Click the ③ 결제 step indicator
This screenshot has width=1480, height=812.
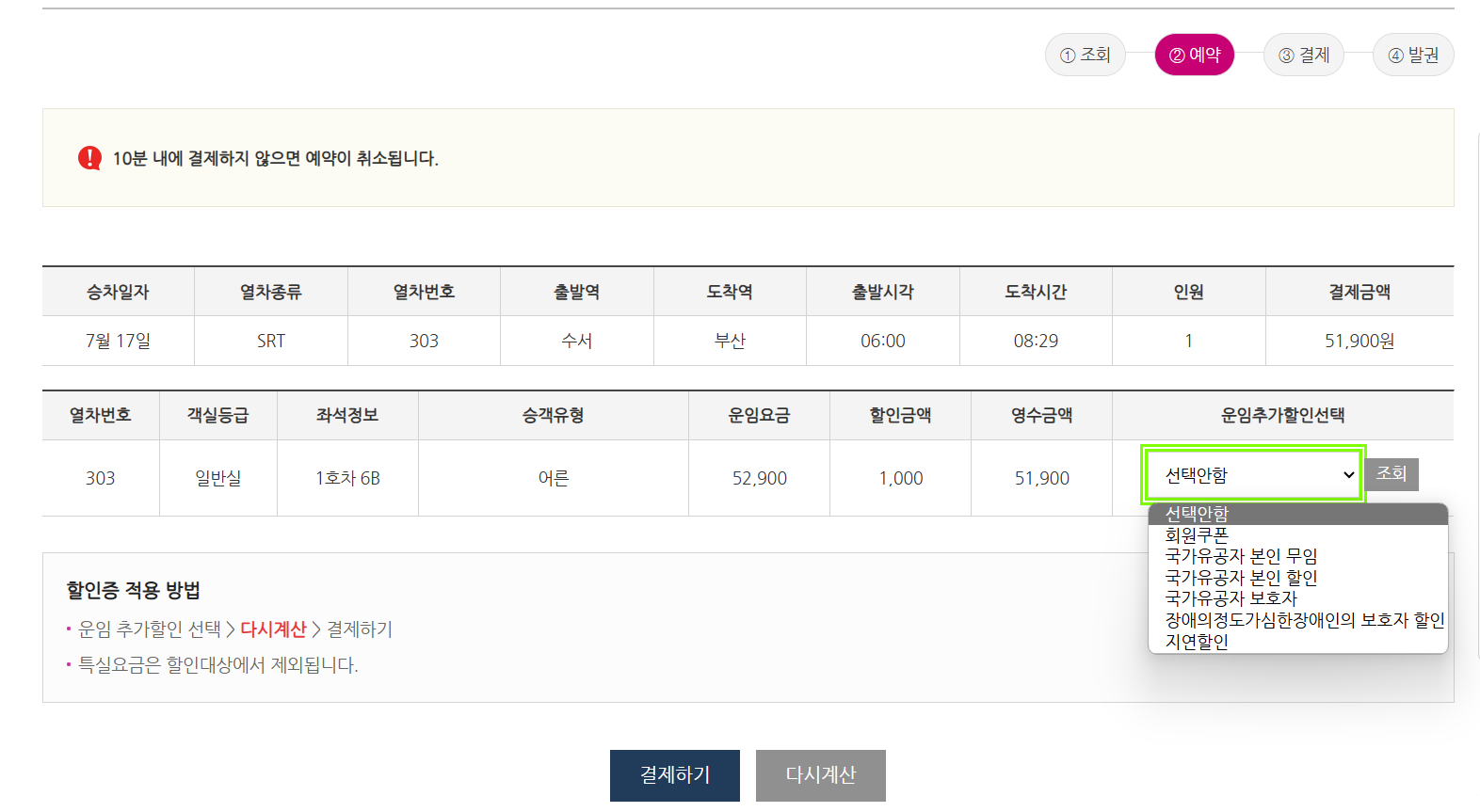click(x=1303, y=55)
